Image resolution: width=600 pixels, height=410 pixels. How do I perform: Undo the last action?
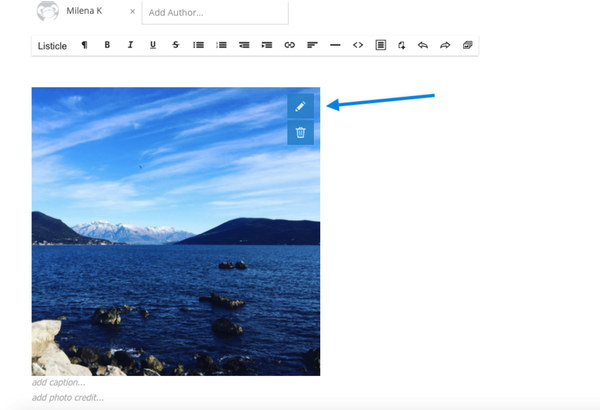(x=422, y=46)
